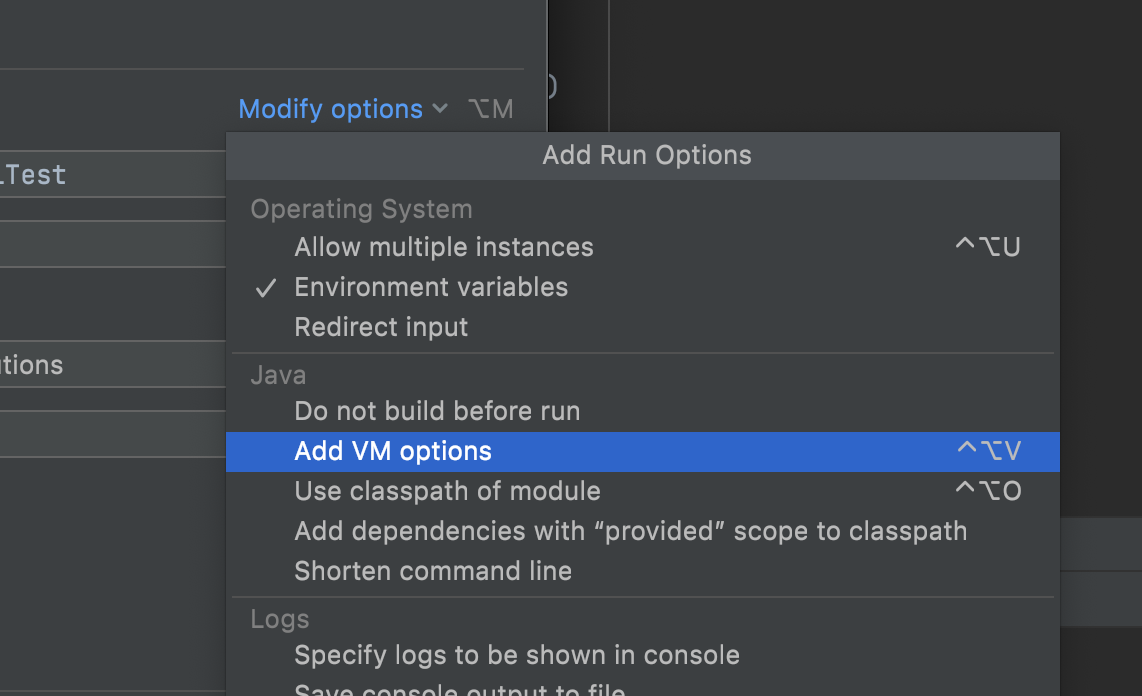Click the Use classpath shortcut symbol
Image resolution: width=1142 pixels, height=696 pixels.
point(988,491)
